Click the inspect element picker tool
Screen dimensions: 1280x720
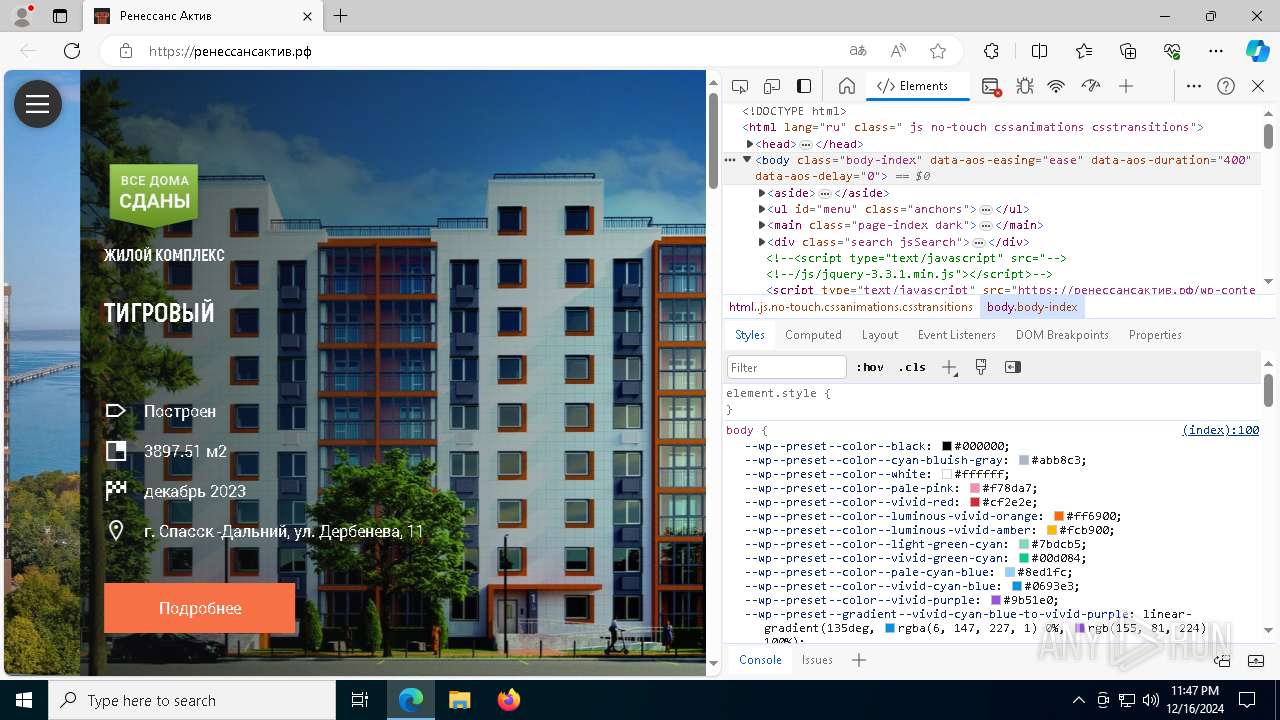tap(740, 86)
